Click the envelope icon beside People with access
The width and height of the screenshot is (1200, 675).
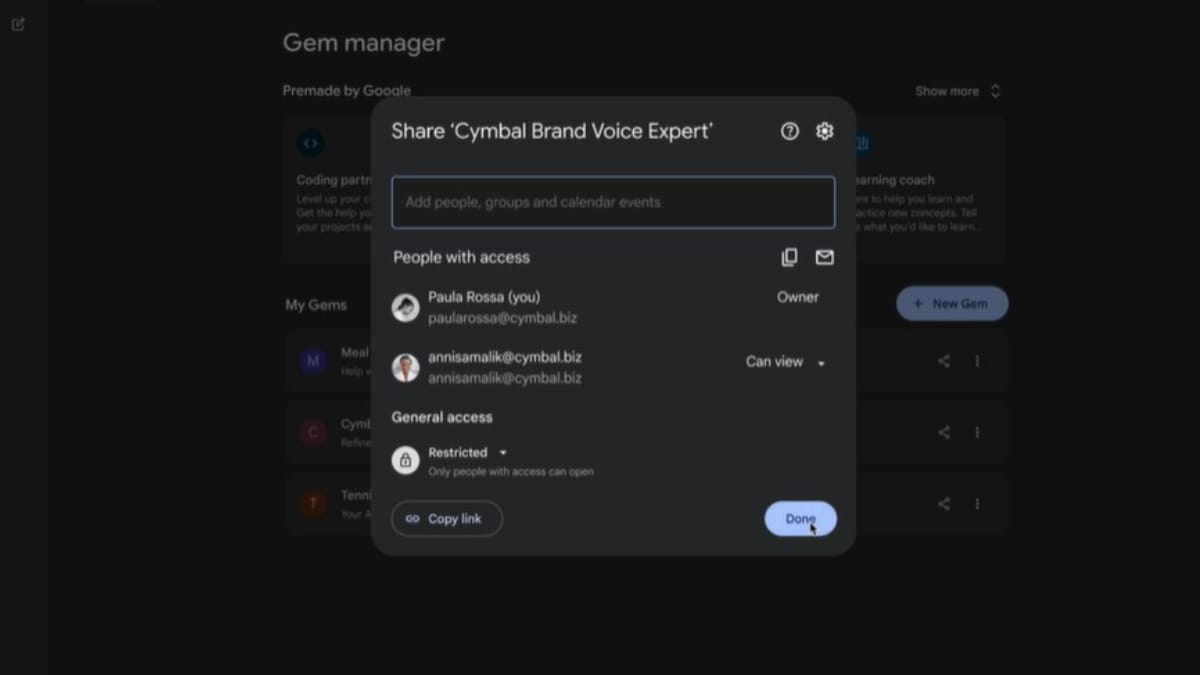point(824,258)
